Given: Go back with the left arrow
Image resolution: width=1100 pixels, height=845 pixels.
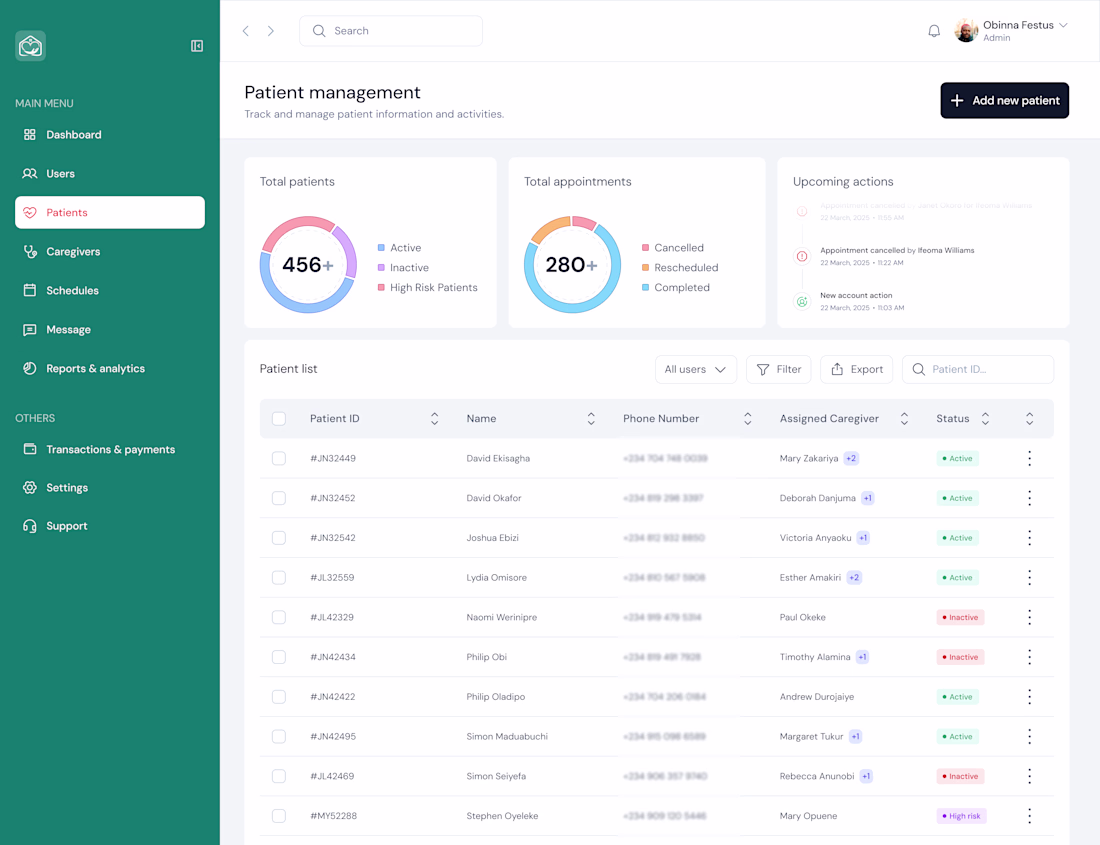Looking at the screenshot, I should tap(246, 31).
